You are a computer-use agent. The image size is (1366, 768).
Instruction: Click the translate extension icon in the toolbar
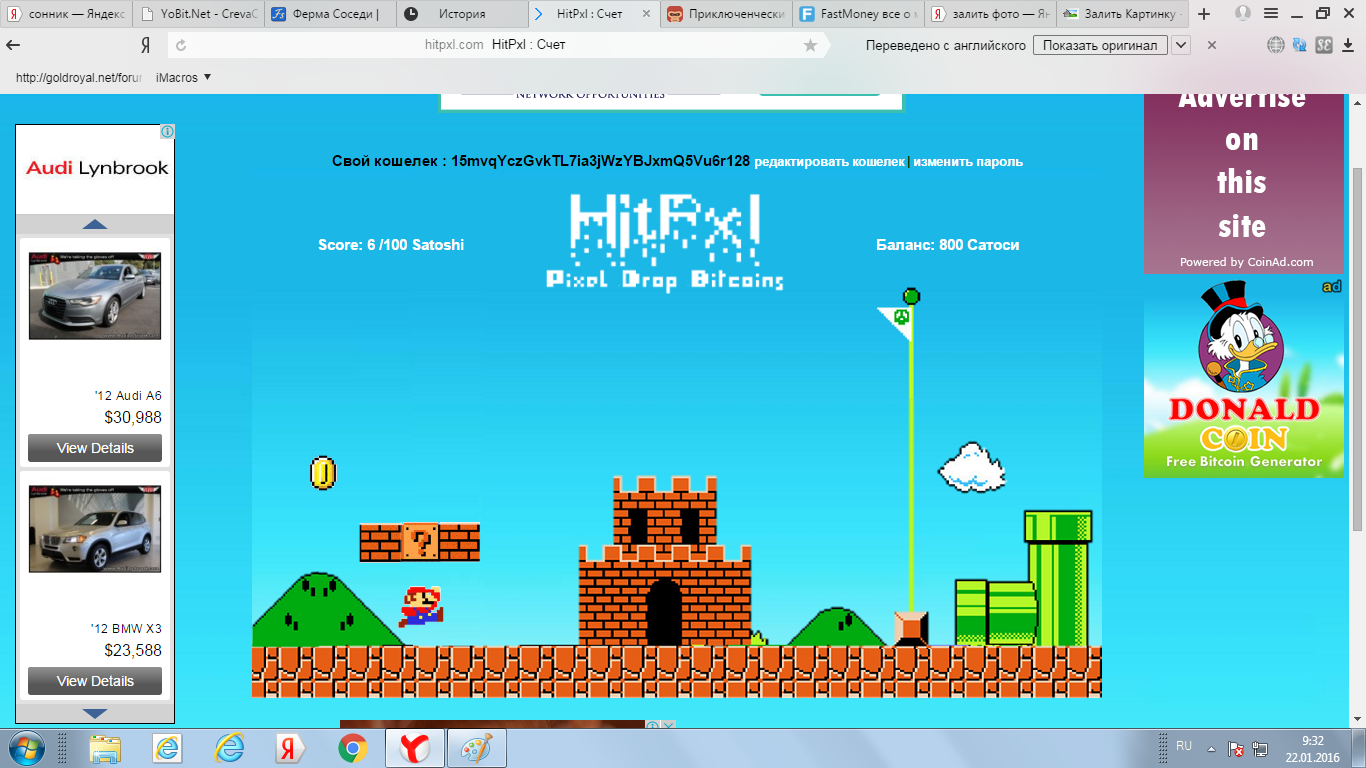pos(1300,45)
